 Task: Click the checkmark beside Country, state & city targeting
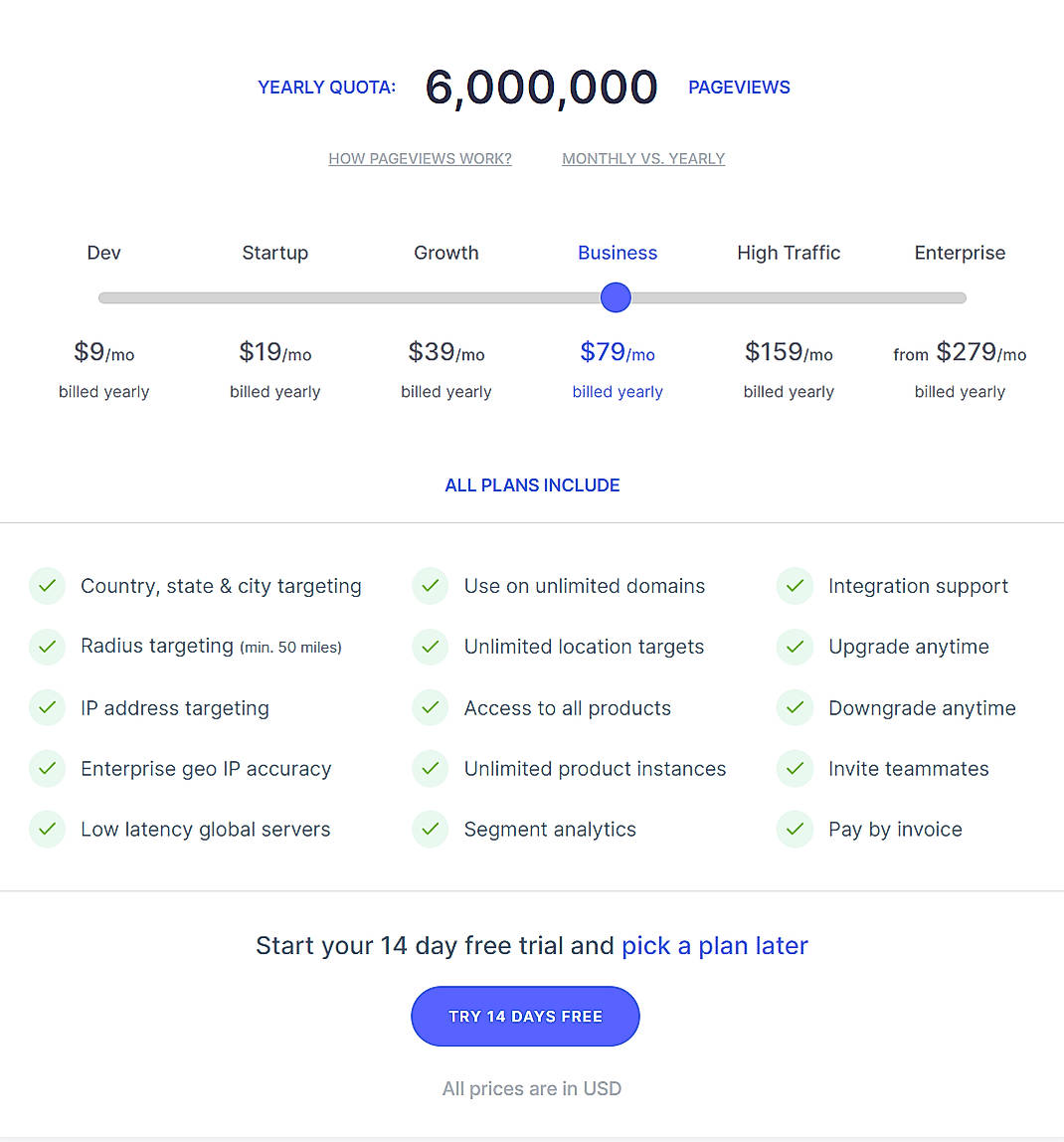click(47, 586)
